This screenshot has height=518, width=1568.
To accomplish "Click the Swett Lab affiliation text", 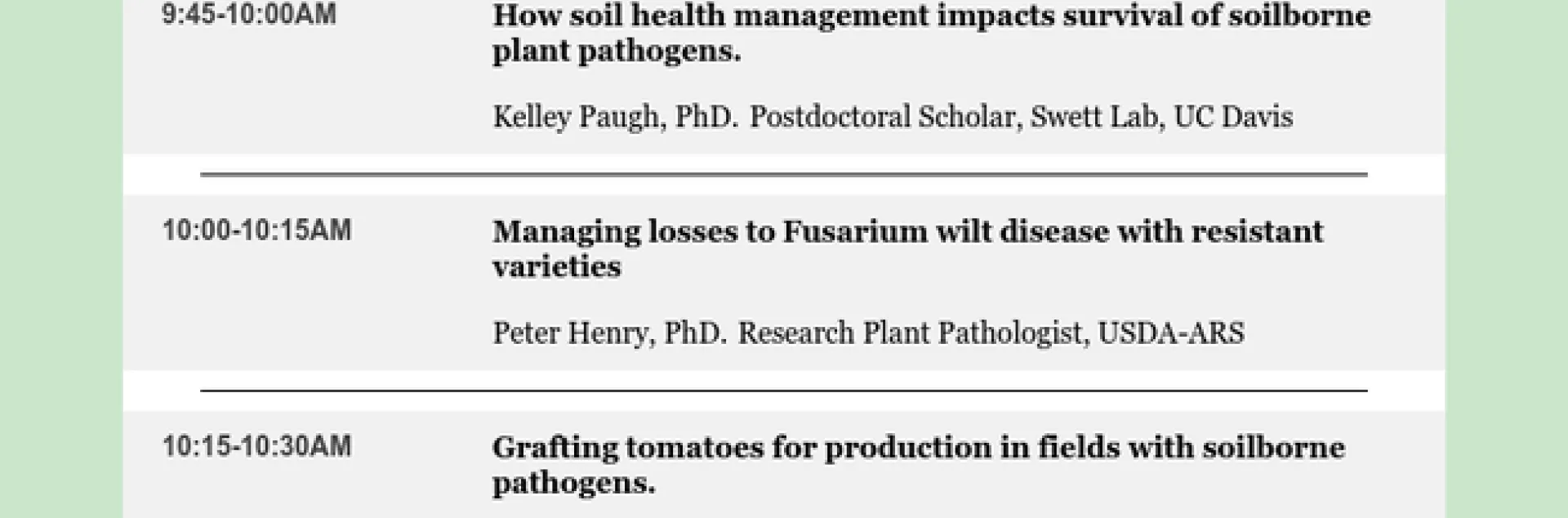I will pos(1094,117).
